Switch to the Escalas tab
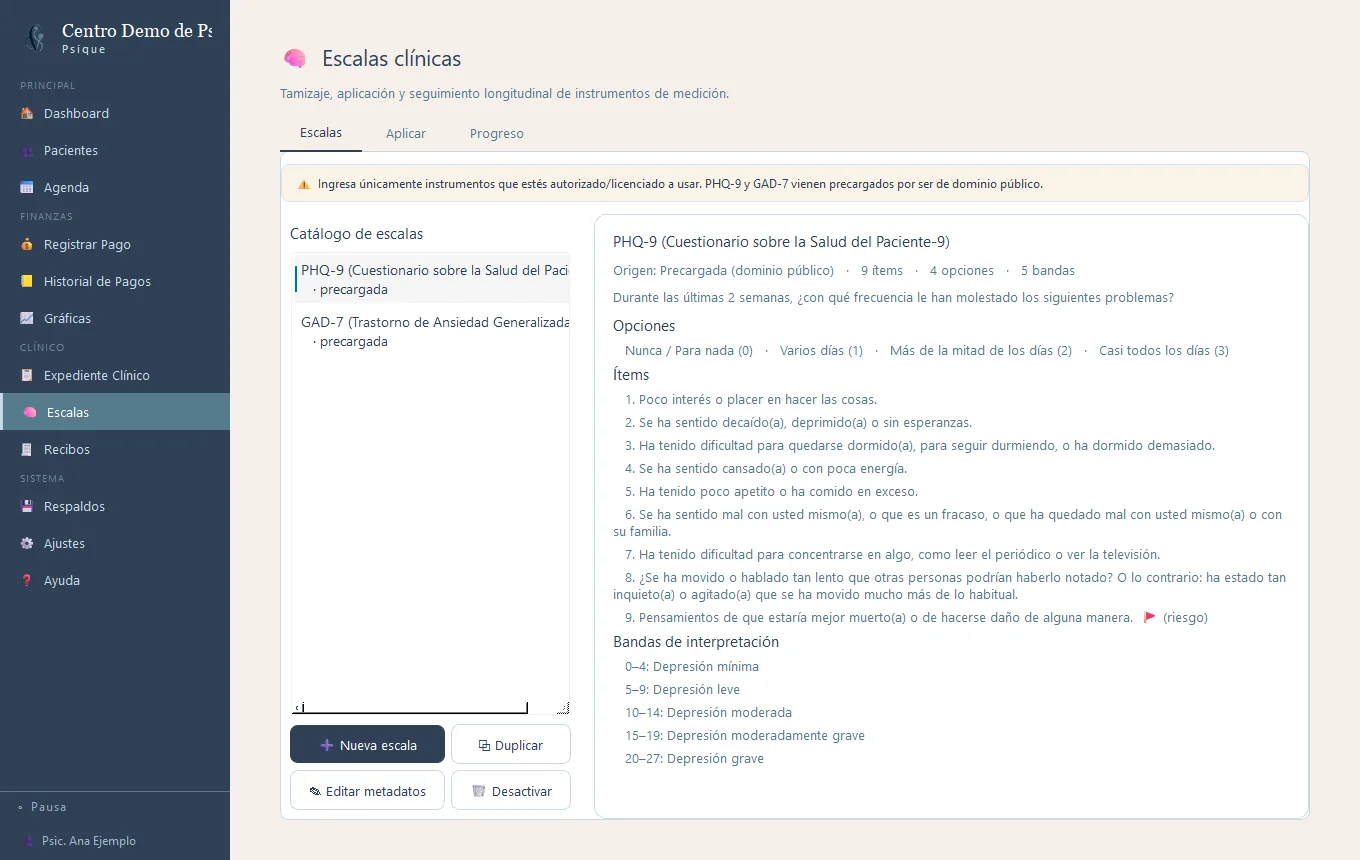1360x860 pixels. [x=321, y=133]
